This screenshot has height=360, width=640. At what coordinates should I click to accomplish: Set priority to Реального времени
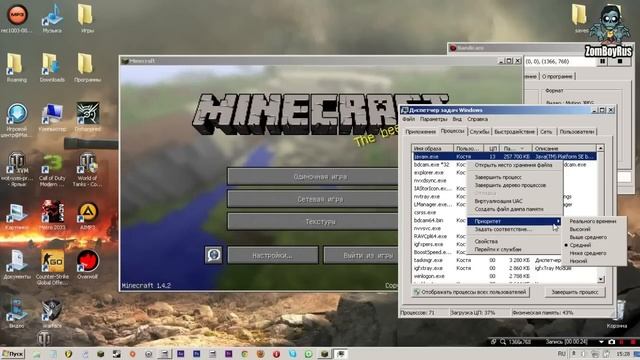[594, 221]
